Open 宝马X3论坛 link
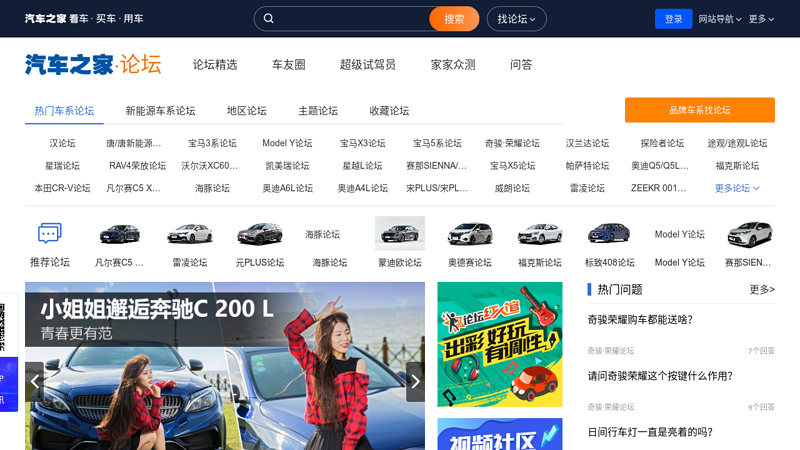Screen dimensions: 800x450 (362, 143)
